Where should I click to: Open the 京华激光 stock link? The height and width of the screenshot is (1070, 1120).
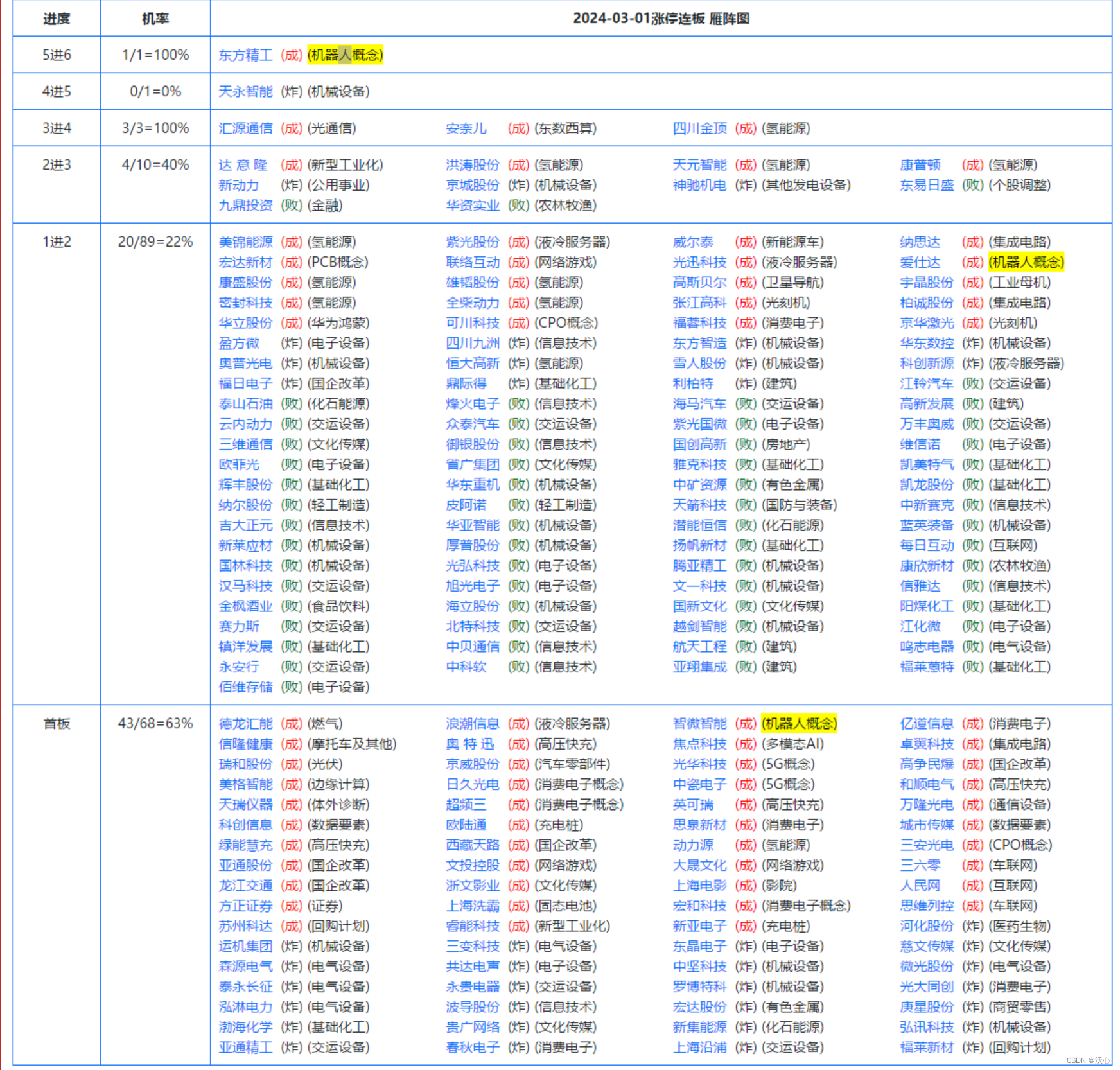[927, 323]
